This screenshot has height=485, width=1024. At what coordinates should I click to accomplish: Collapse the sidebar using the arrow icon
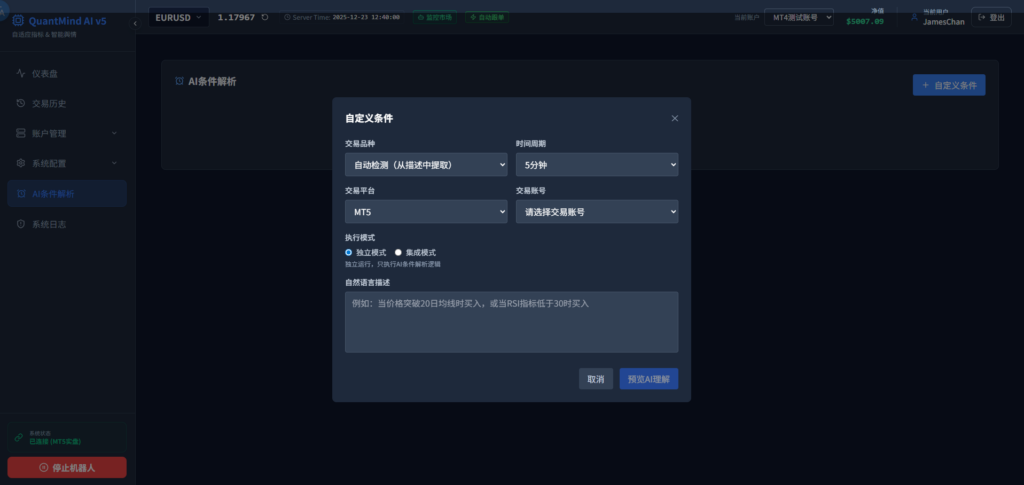tap(135, 22)
